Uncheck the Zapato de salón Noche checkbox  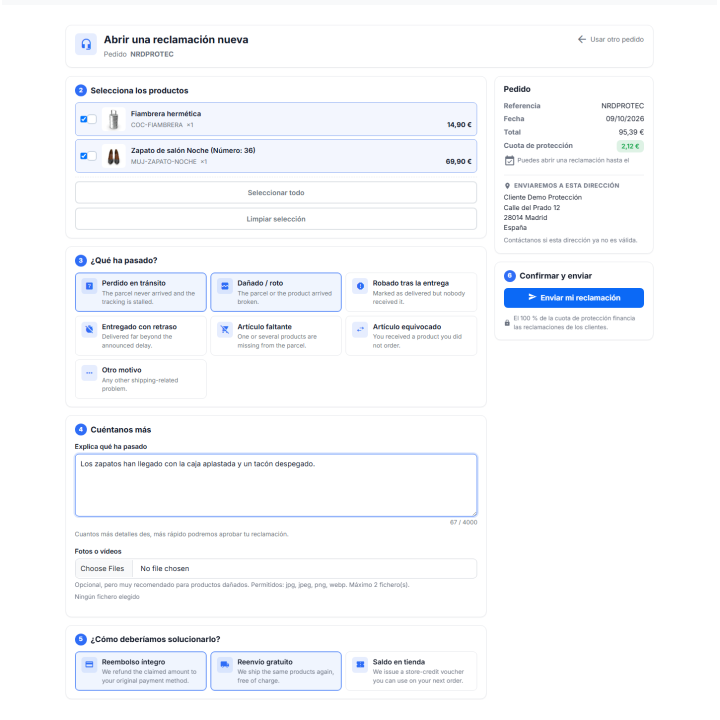[84, 156]
